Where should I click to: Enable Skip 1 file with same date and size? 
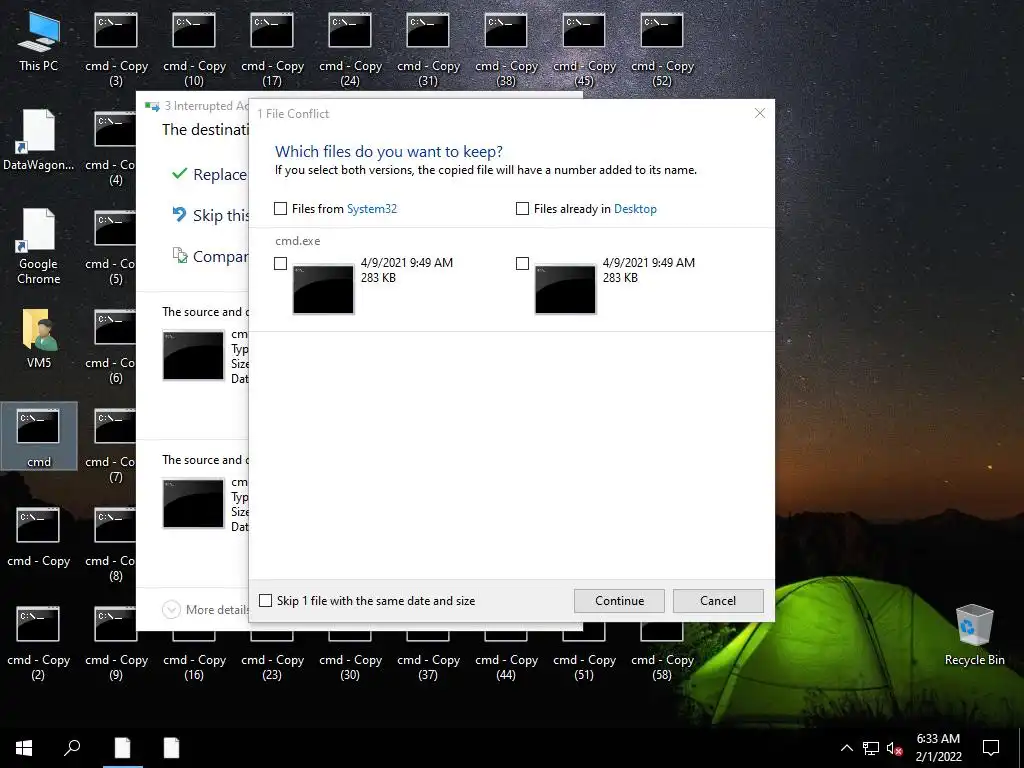point(265,600)
